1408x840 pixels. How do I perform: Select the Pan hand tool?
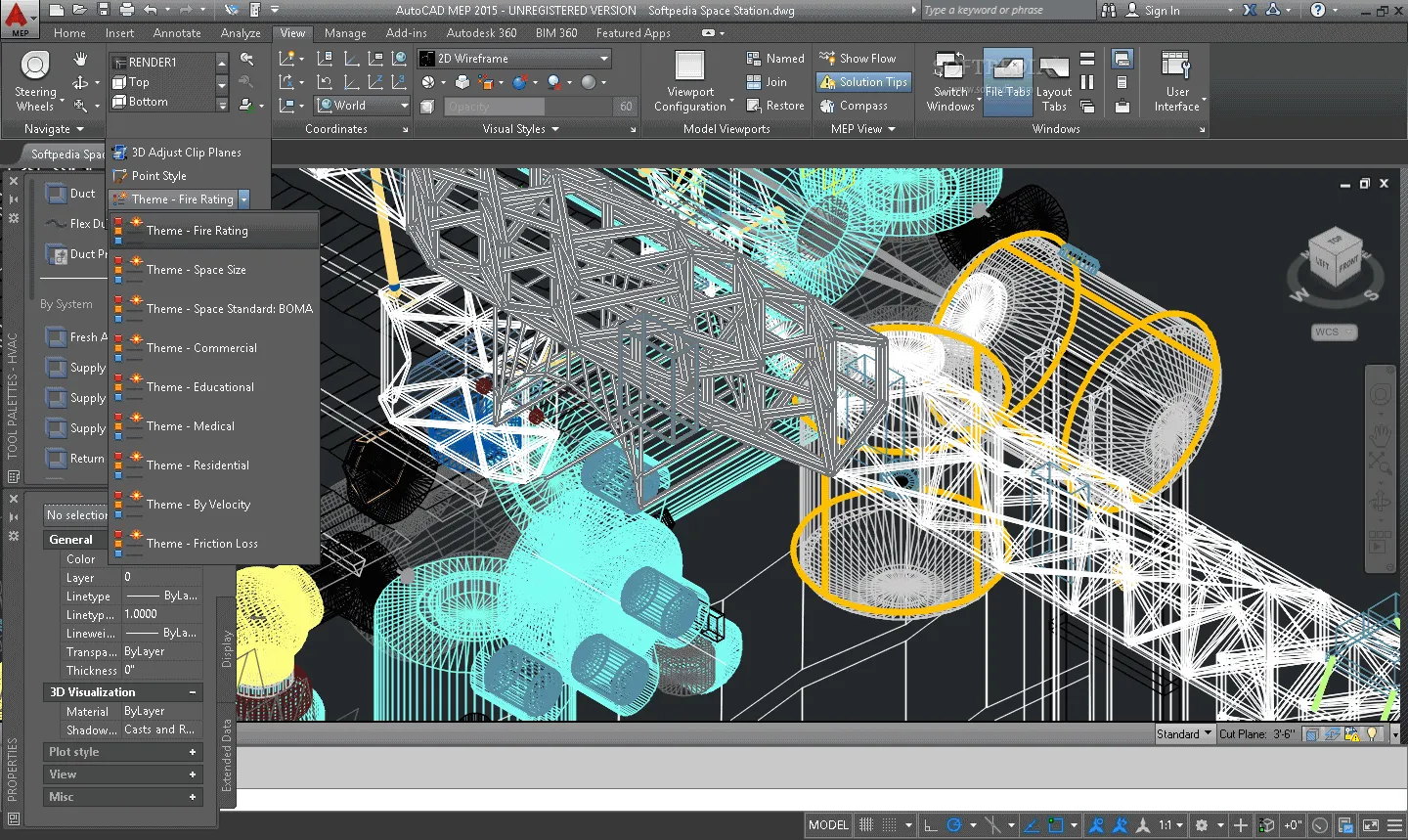click(80, 60)
